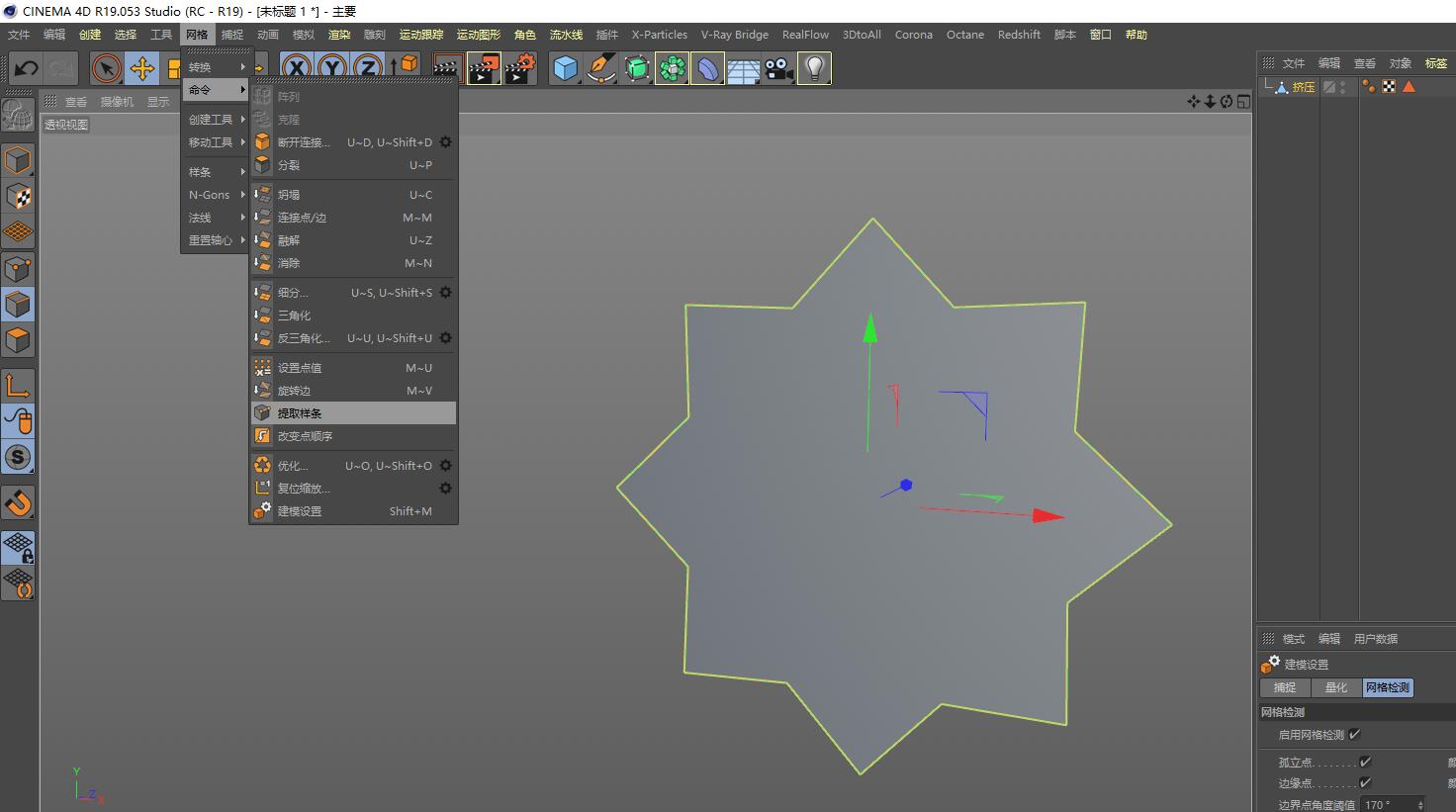Select the Move tool icon
Viewport: 1456px width, 812px height.
click(x=142, y=68)
